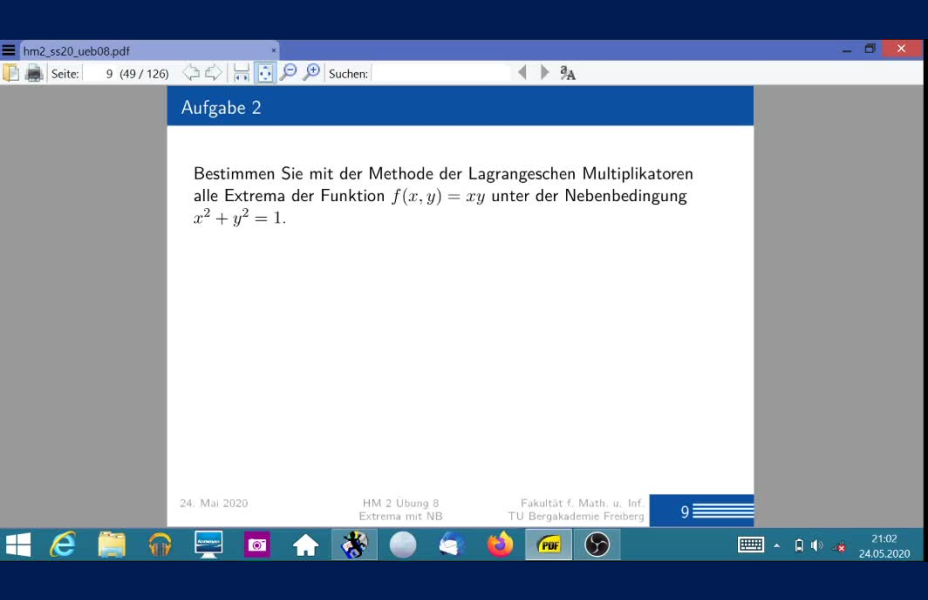Open the headphones music app

[160, 544]
